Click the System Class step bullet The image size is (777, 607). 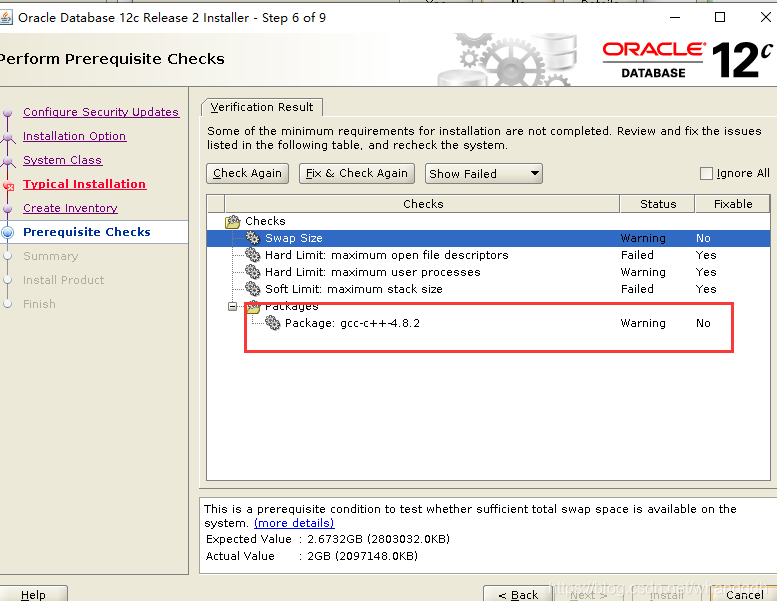[7, 161]
